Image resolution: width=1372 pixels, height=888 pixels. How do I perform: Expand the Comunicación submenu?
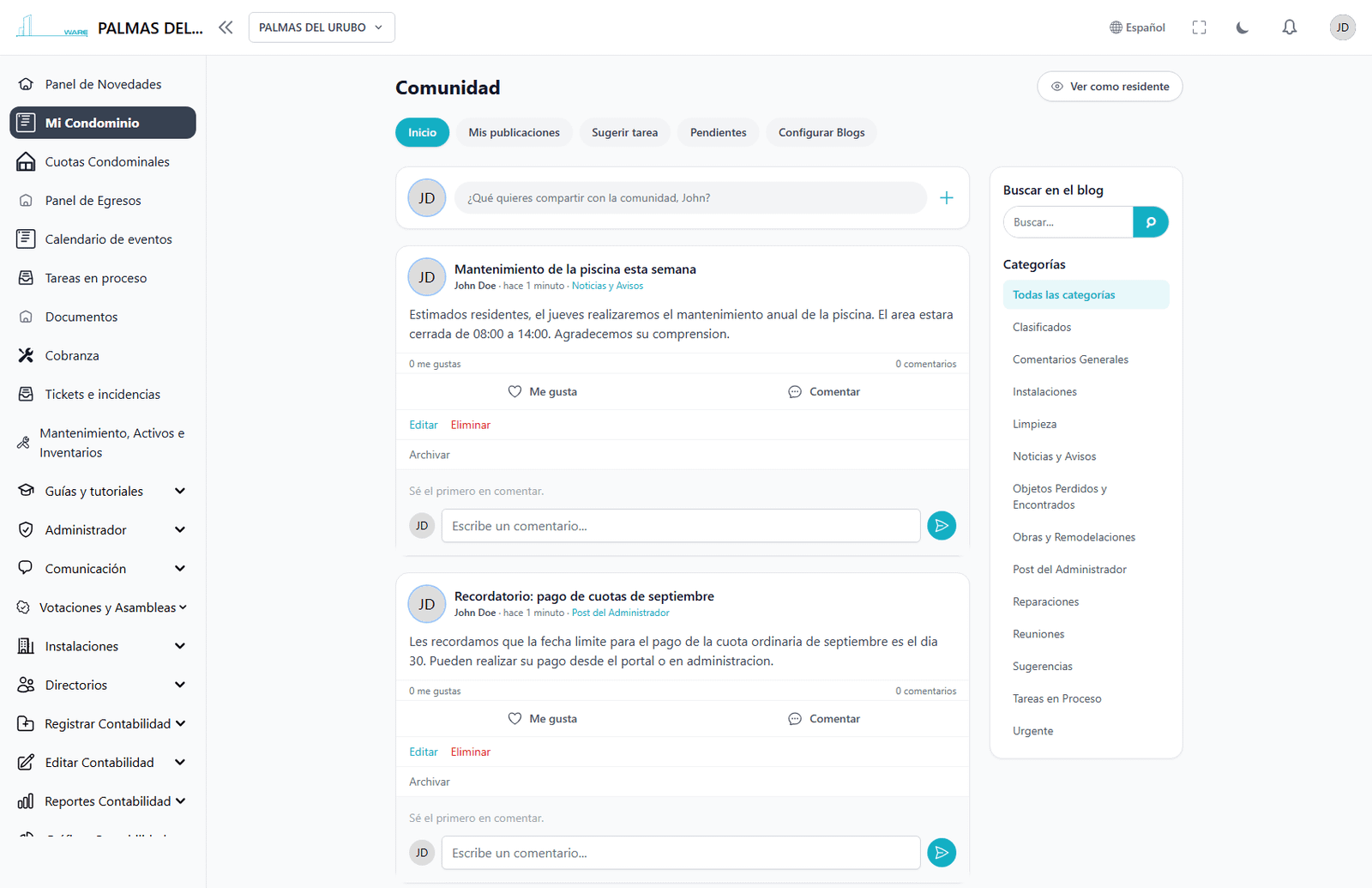pos(103,569)
